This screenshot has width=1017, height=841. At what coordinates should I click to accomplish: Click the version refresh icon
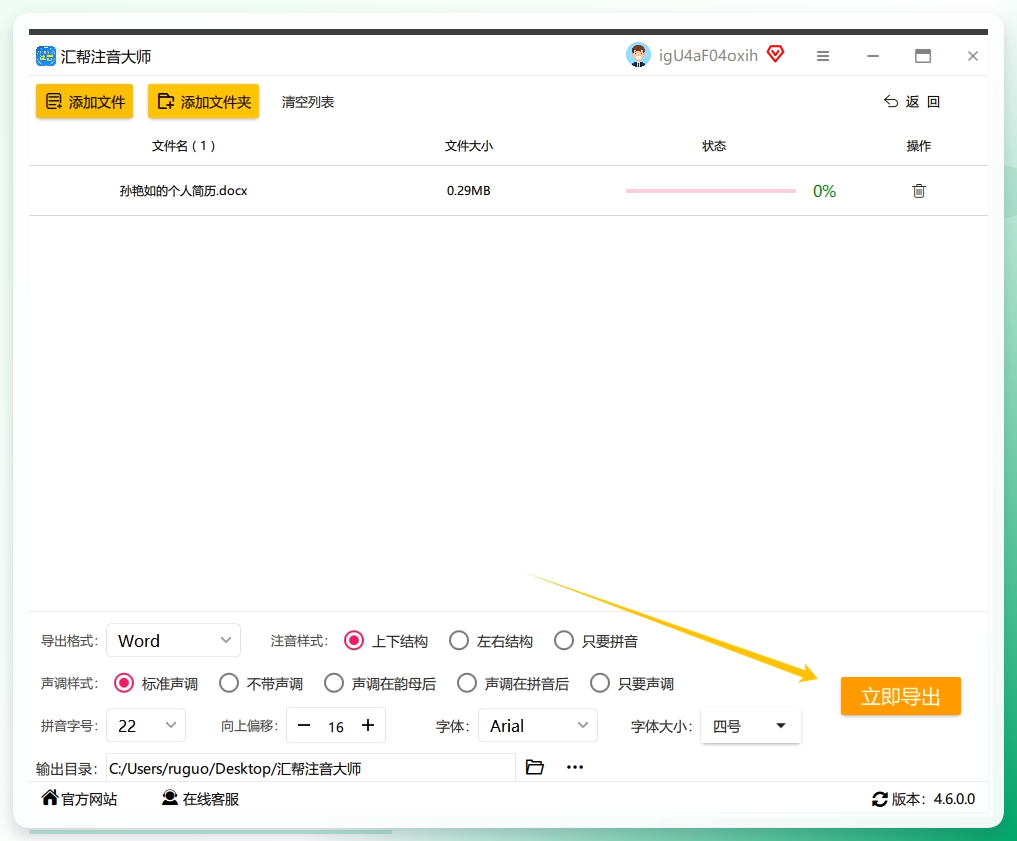coord(879,800)
